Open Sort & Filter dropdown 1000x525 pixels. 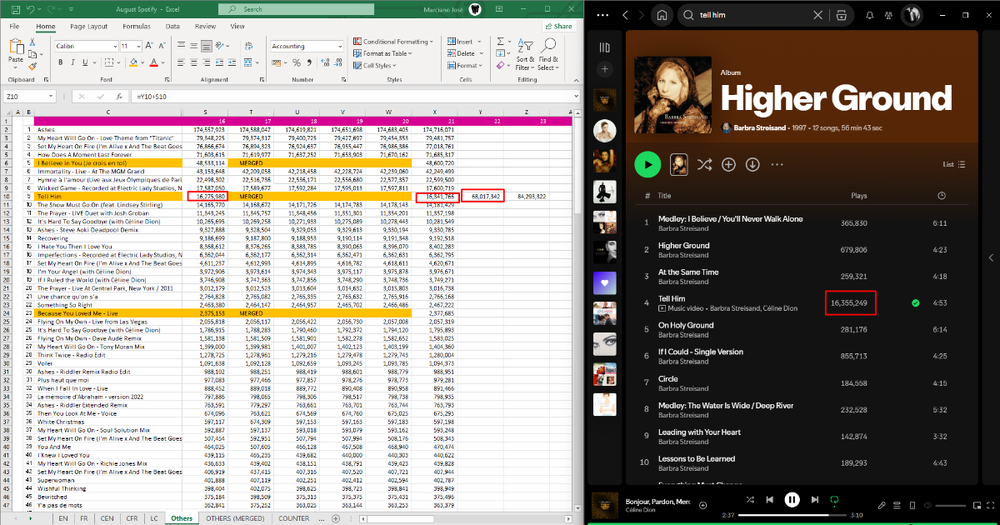[x=524, y=55]
